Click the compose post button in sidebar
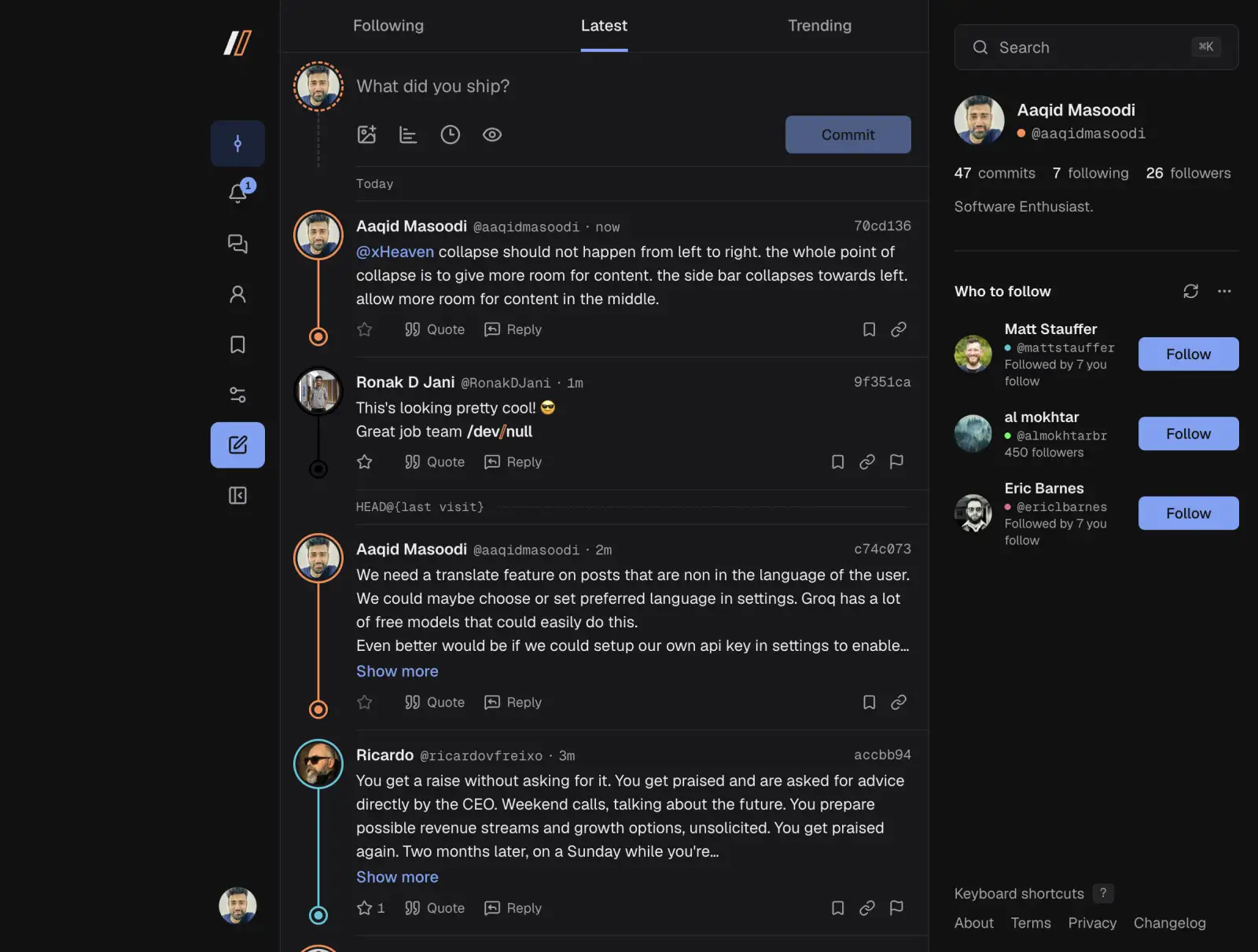The width and height of the screenshot is (1258, 952). pos(237,445)
